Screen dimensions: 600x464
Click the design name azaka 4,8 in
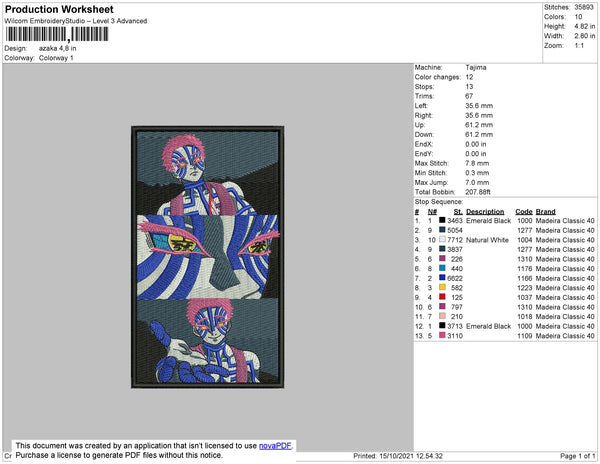(57, 49)
